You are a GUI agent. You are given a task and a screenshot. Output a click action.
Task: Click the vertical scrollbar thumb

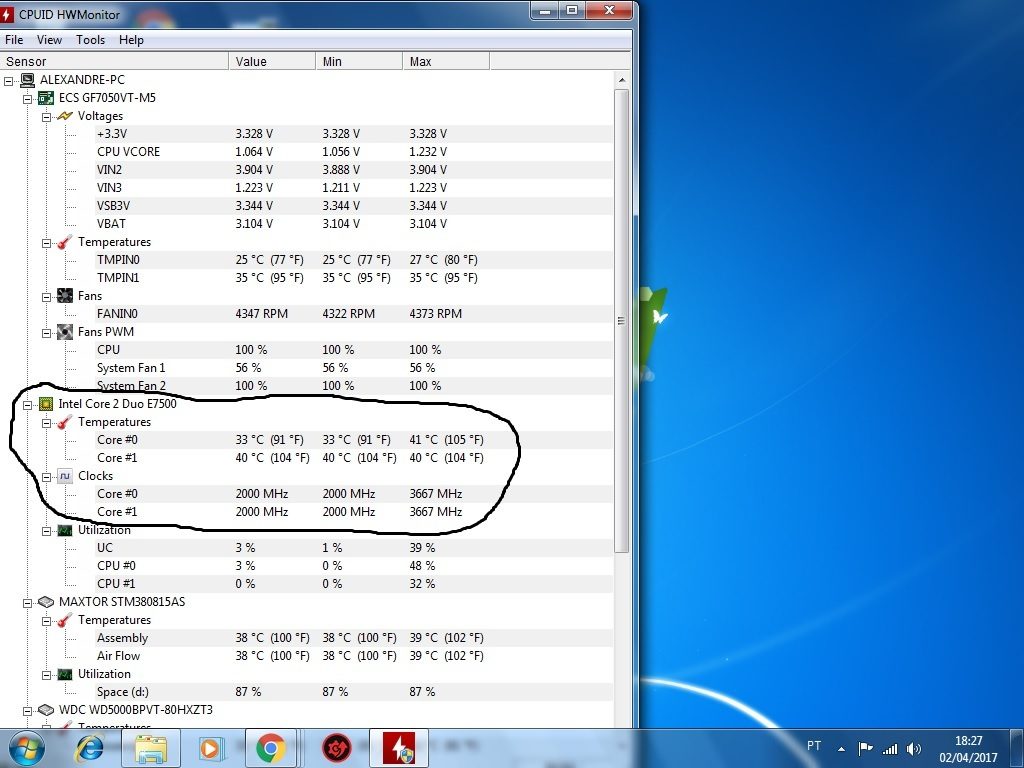coord(621,321)
